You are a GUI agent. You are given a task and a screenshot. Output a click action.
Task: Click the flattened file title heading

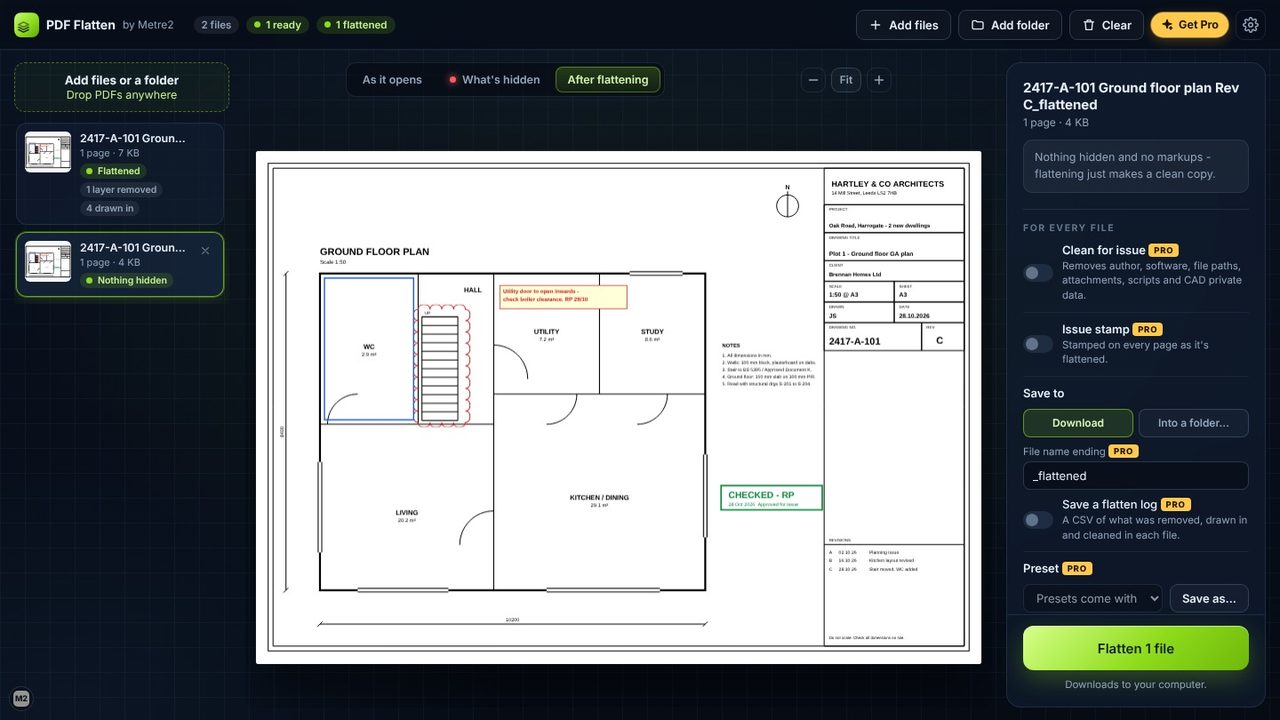click(x=1131, y=96)
